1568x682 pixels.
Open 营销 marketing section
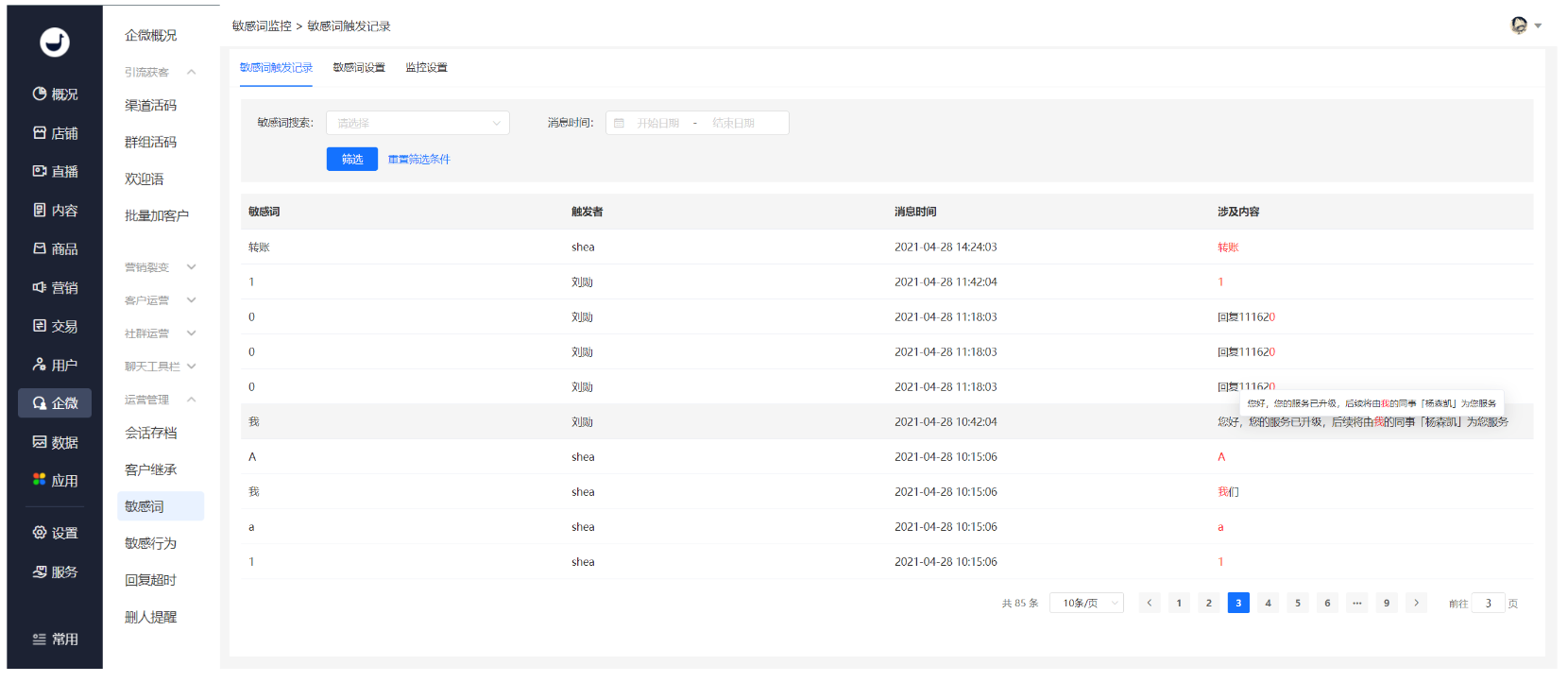[55, 288]
